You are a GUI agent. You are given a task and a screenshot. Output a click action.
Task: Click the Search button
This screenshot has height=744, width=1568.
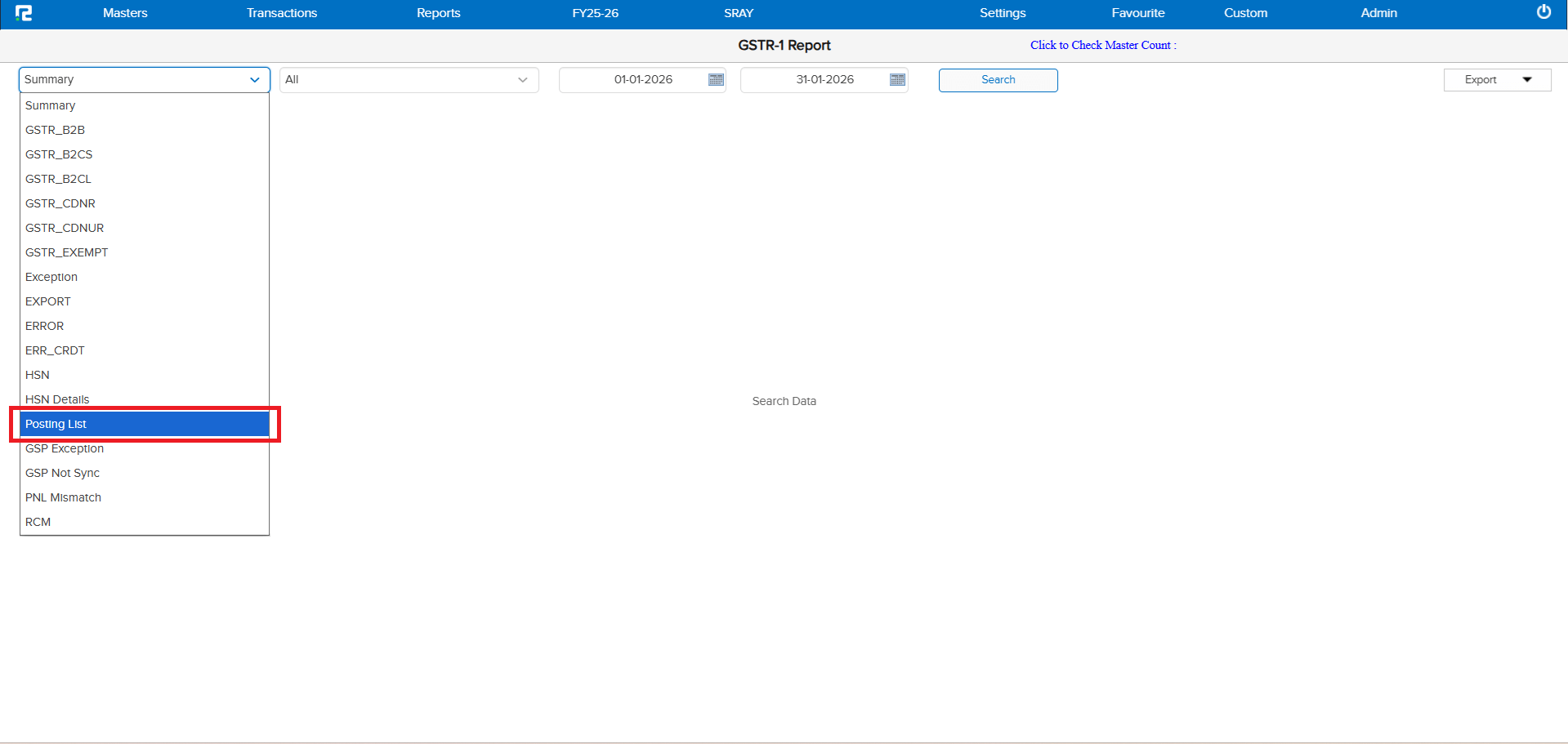click(x=998, y=79)
